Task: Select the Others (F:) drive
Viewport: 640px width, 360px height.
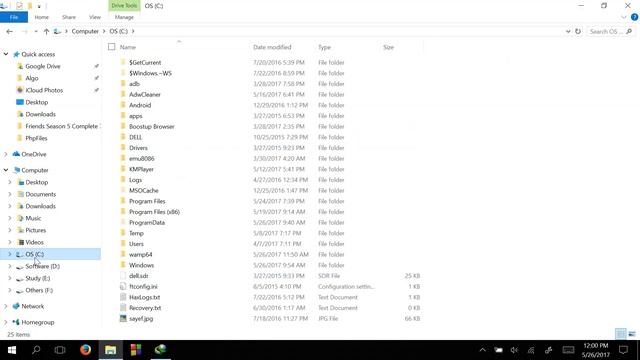Action: tap(39, 290)
